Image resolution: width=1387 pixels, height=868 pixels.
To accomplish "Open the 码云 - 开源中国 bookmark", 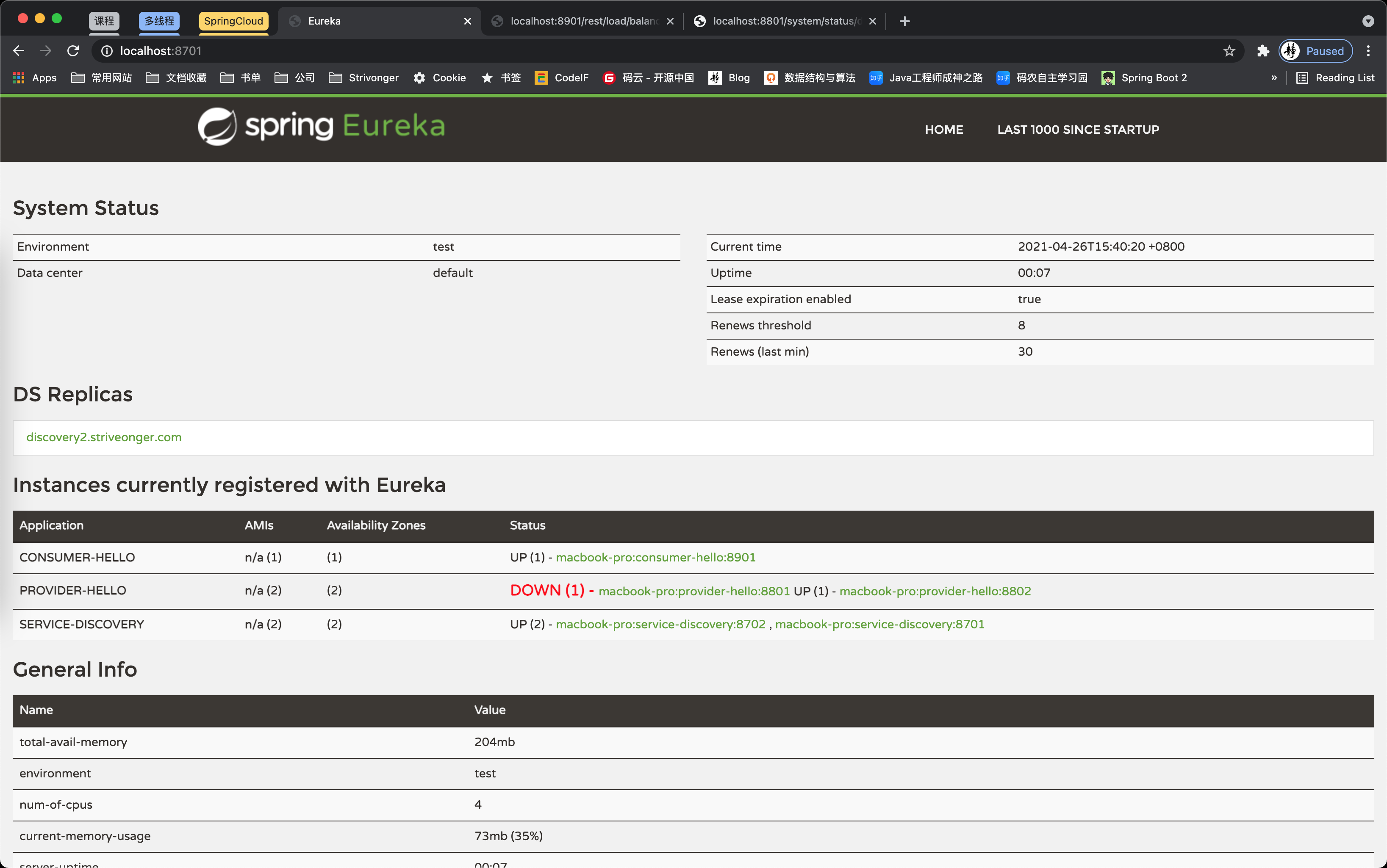I will point(649,77).
